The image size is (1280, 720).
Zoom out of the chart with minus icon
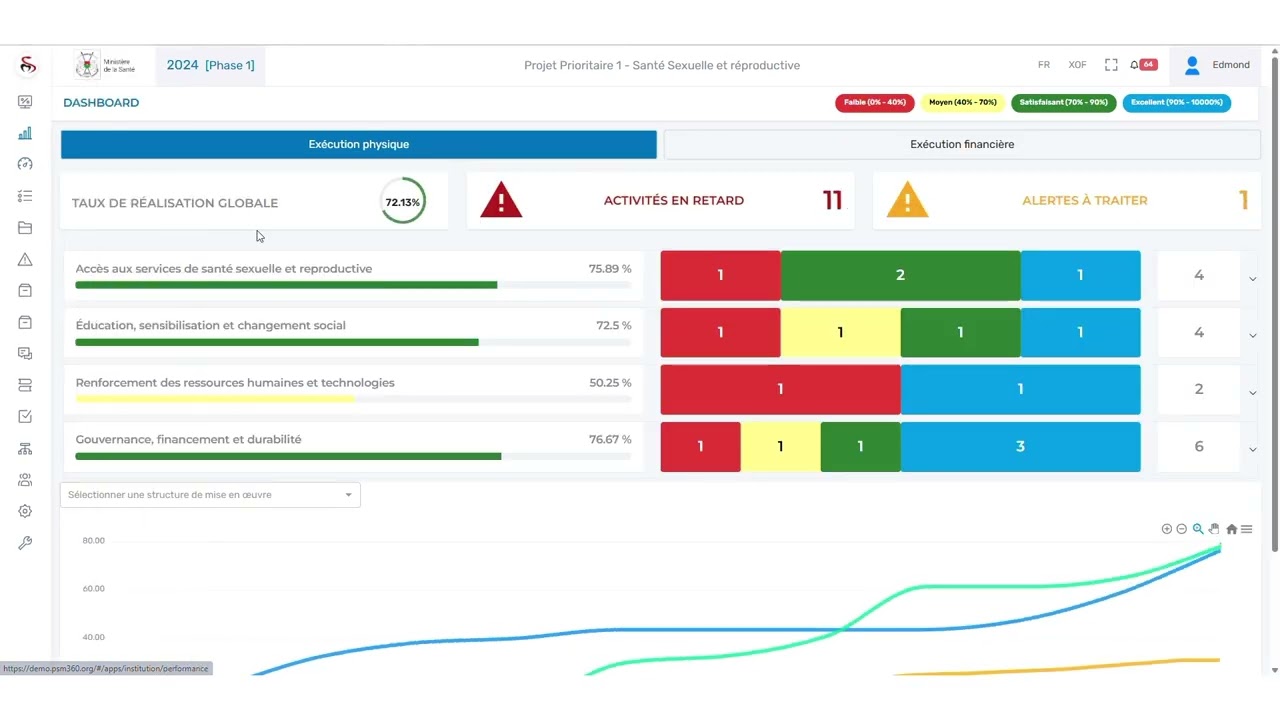pos(1181,529)
